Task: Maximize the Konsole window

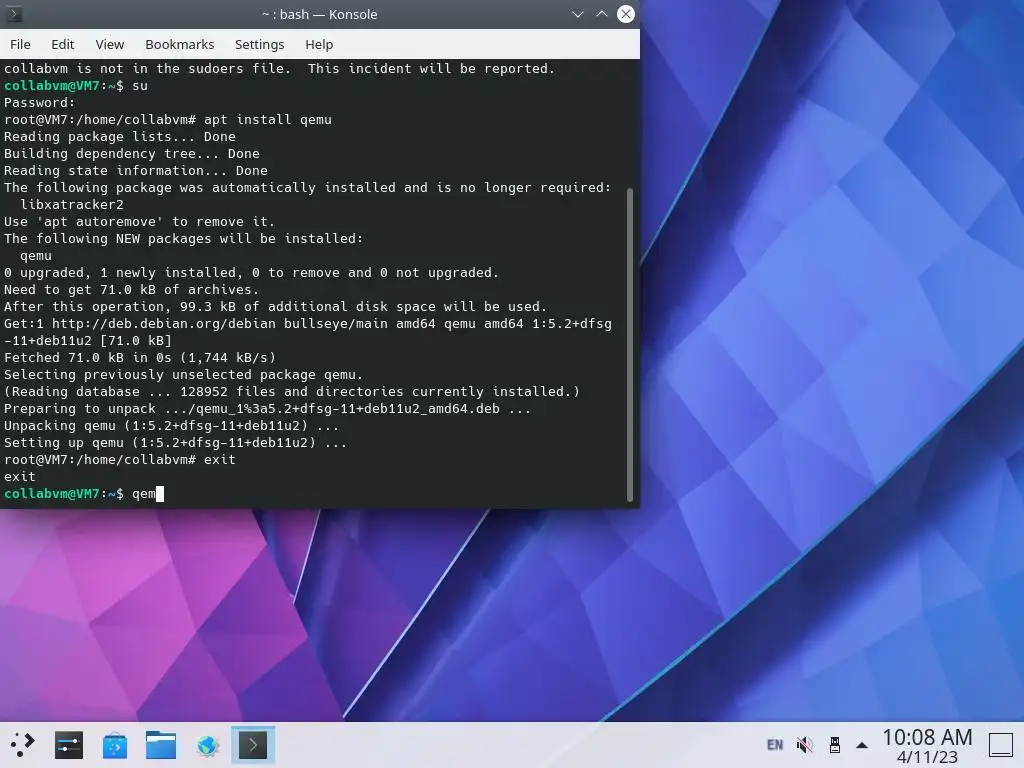Action: click(x=601, y=14)
